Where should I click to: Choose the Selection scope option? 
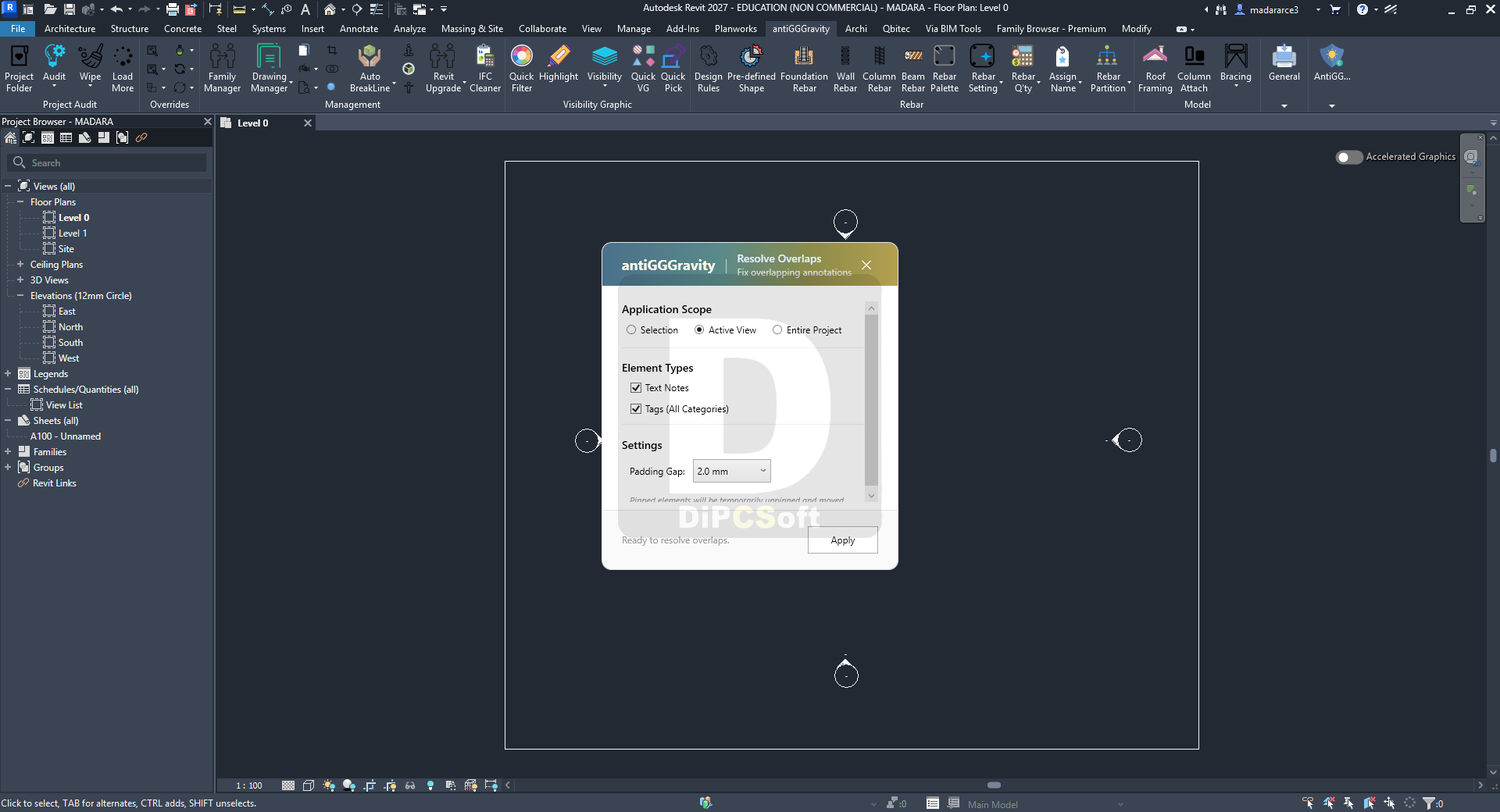pos(631,330)
